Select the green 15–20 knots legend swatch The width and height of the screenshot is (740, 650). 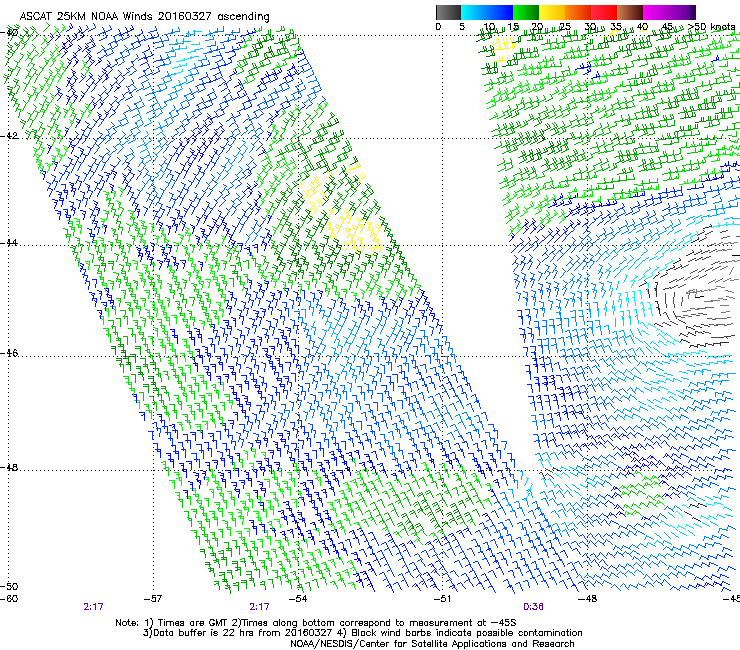pyautogui.click(x=526, y=12)
